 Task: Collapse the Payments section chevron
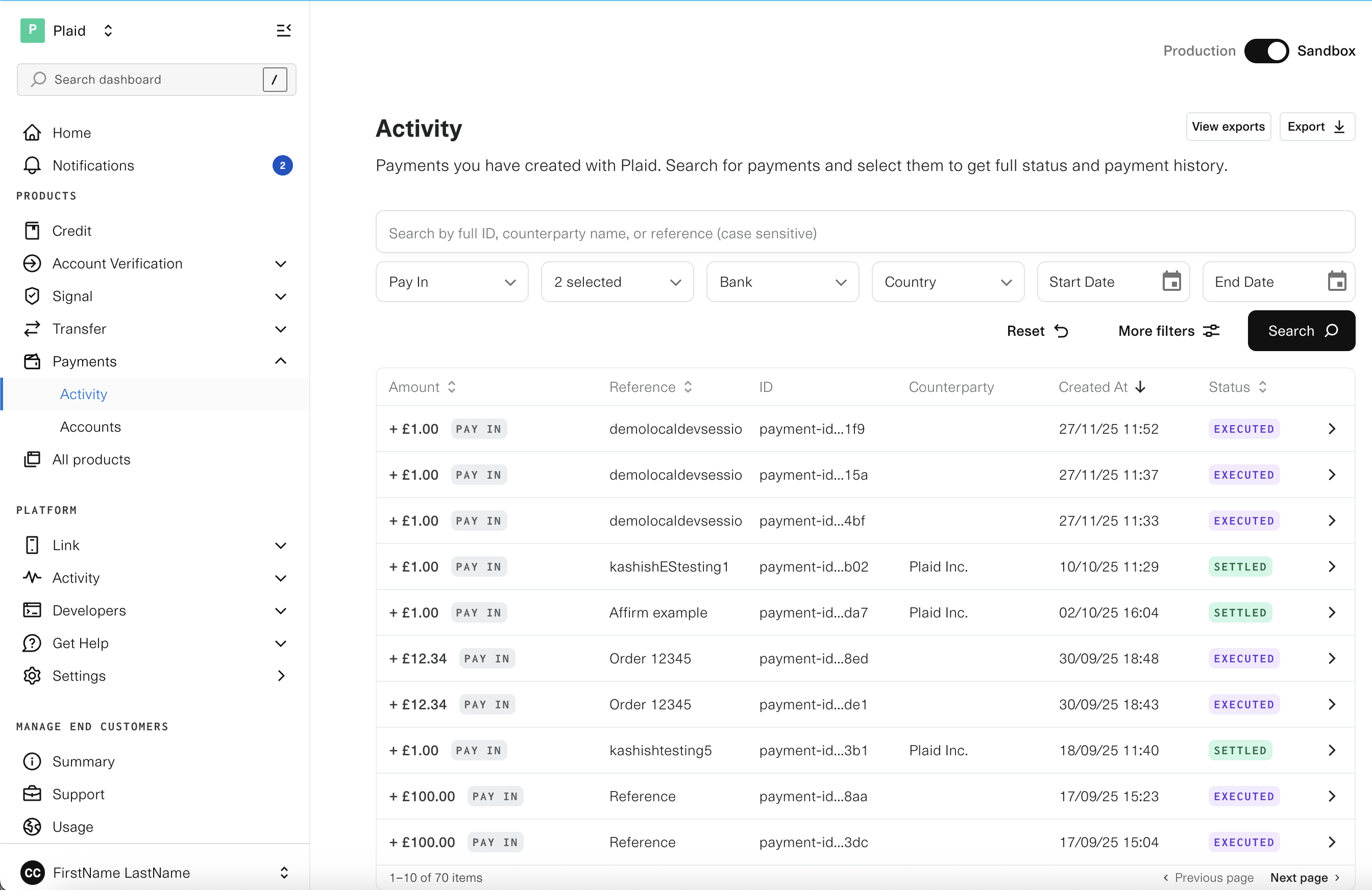[281, 361]
